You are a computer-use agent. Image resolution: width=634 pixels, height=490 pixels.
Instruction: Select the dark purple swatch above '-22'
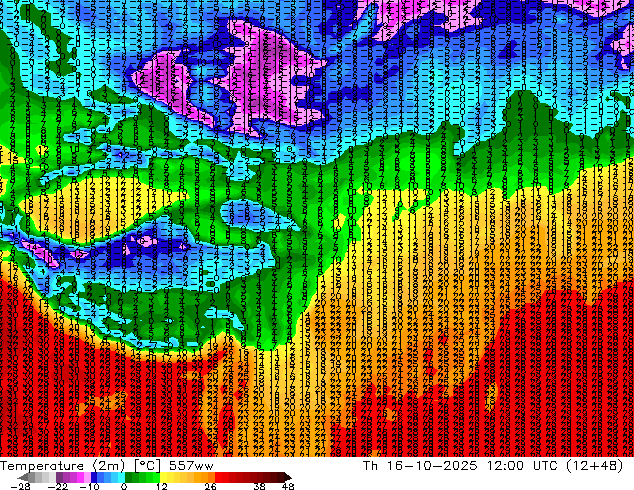pyautogui.click(x=59, y=477)
